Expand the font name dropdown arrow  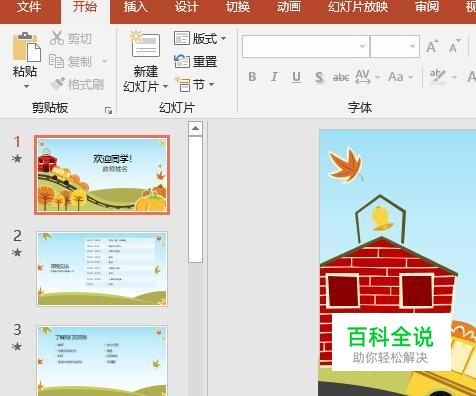tap(362, 46)
